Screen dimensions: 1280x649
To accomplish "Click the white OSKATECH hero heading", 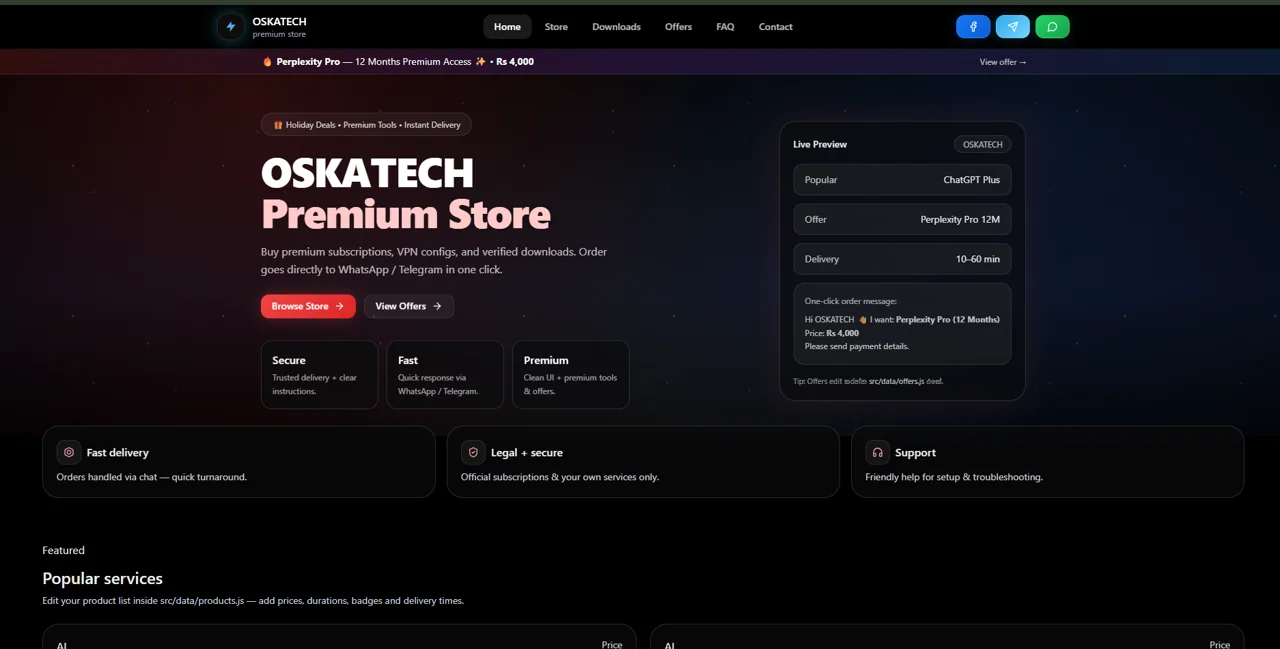I will point(367,173).
